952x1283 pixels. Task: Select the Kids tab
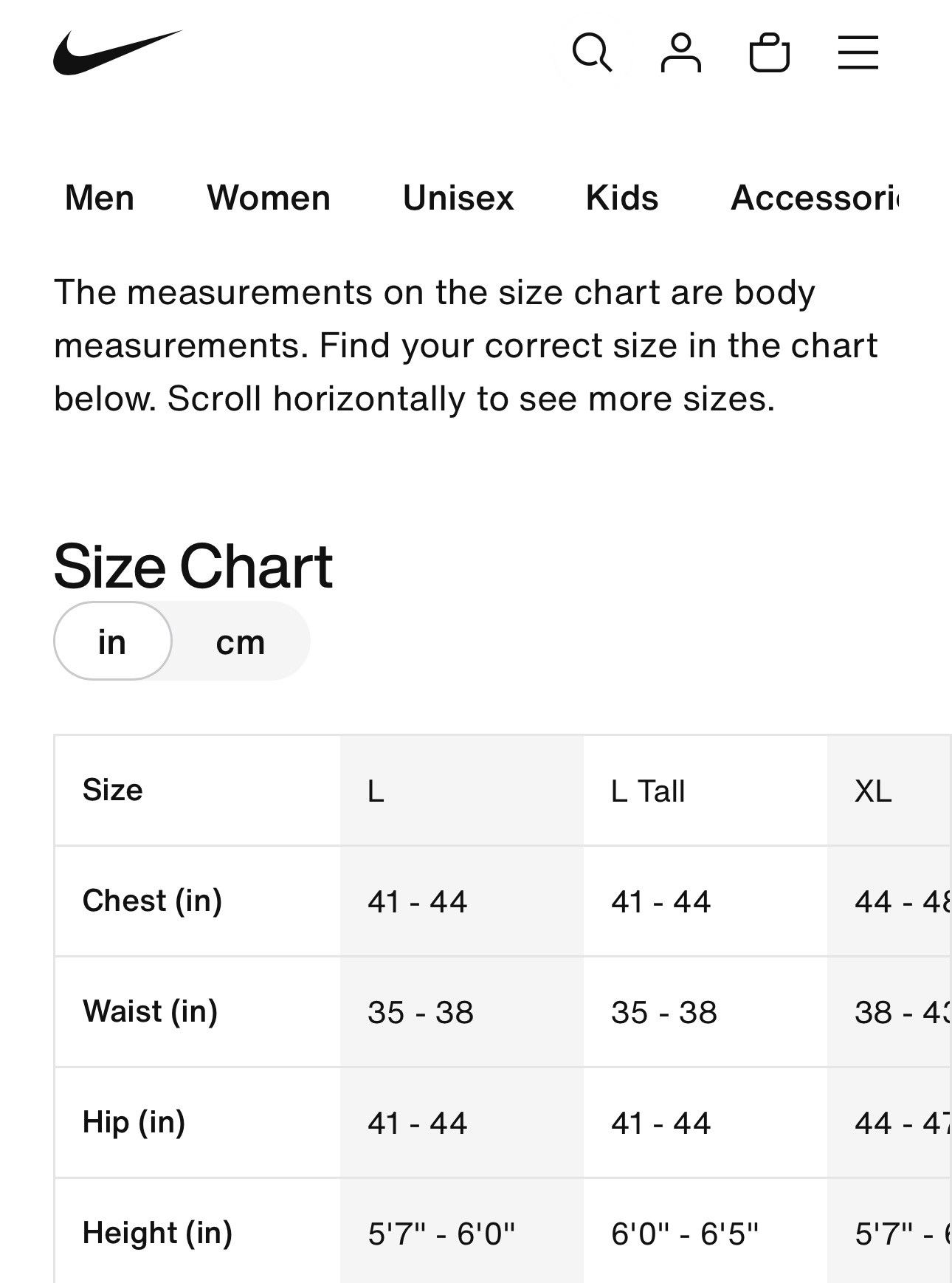621,198
